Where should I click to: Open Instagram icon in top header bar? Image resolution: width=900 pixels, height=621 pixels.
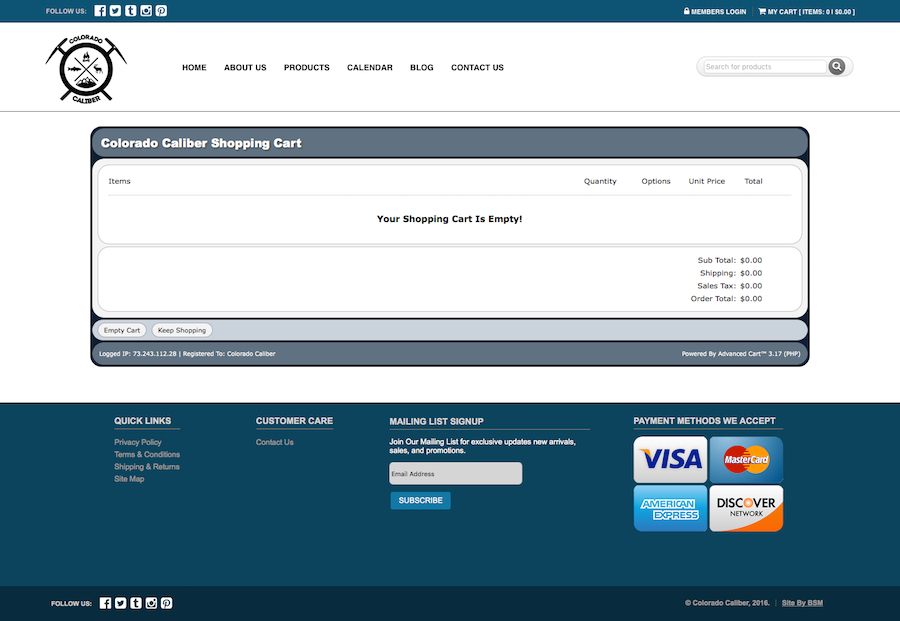click(146, 11)
